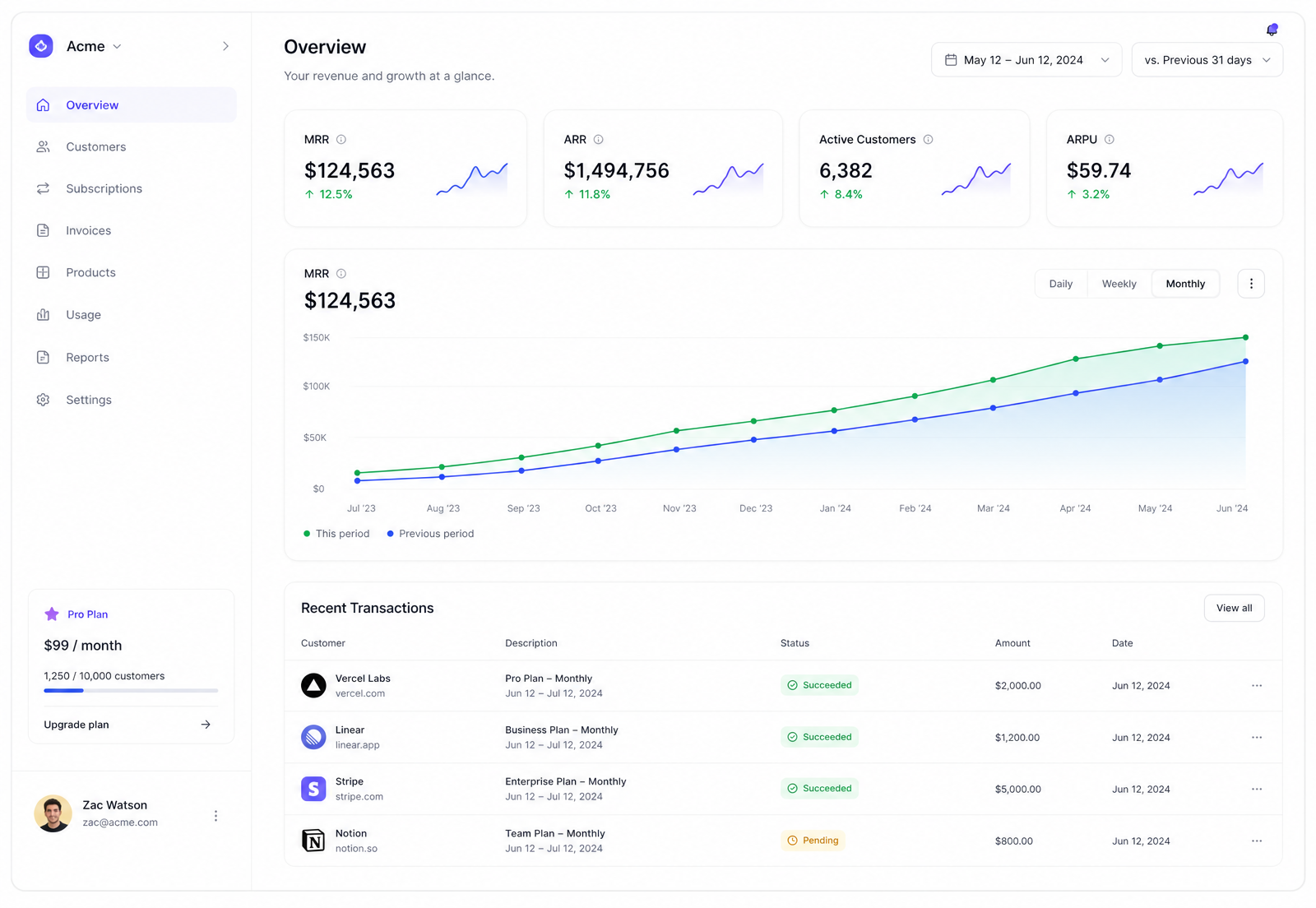This screenshot has height=908, width=1316.
Task: Open Zac Watson account menu dots
Action: coord(215,816)
